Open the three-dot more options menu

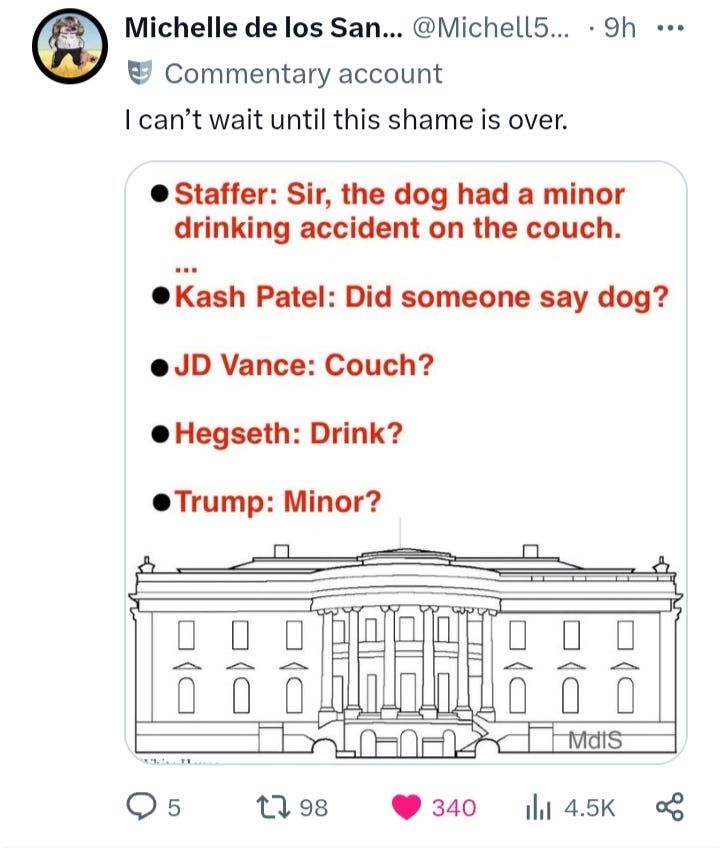[x=670, y=28]
